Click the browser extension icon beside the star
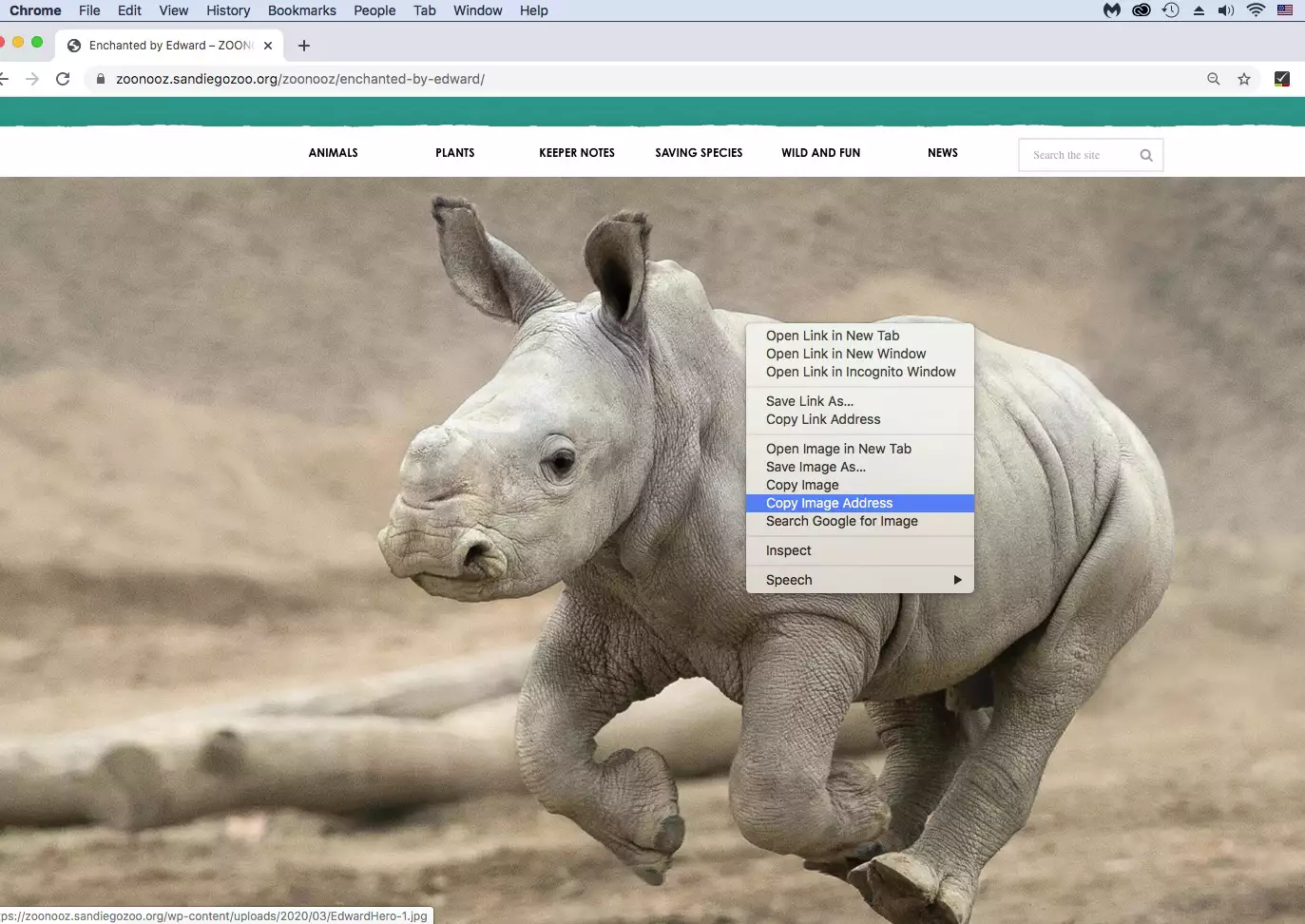Viewport: 1305px width, 924px height. tap(1281, 79)
